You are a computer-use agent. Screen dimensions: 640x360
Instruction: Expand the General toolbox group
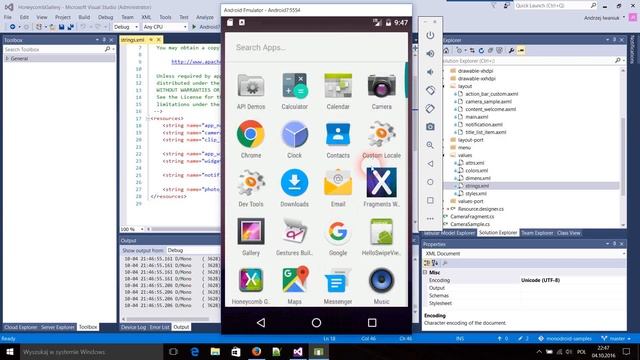tap(7, 59)
